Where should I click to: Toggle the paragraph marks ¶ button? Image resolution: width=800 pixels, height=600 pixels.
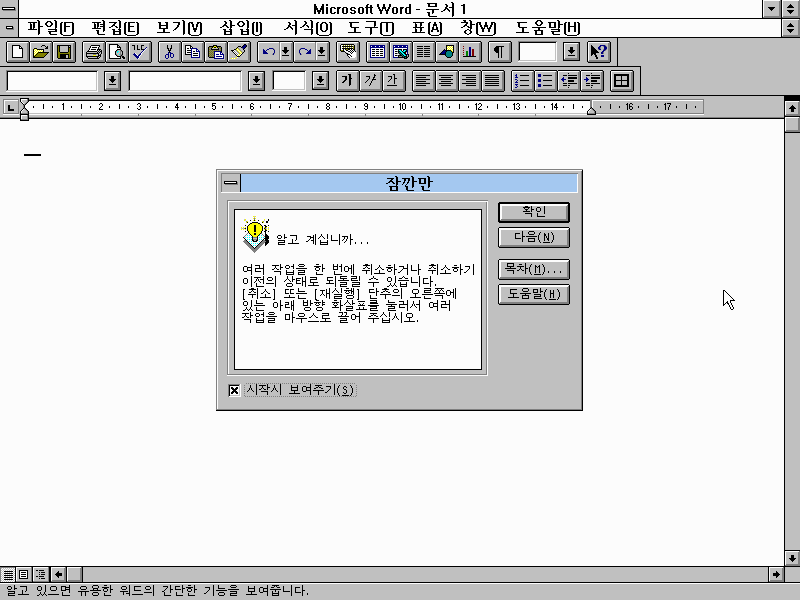click(499, 52)
